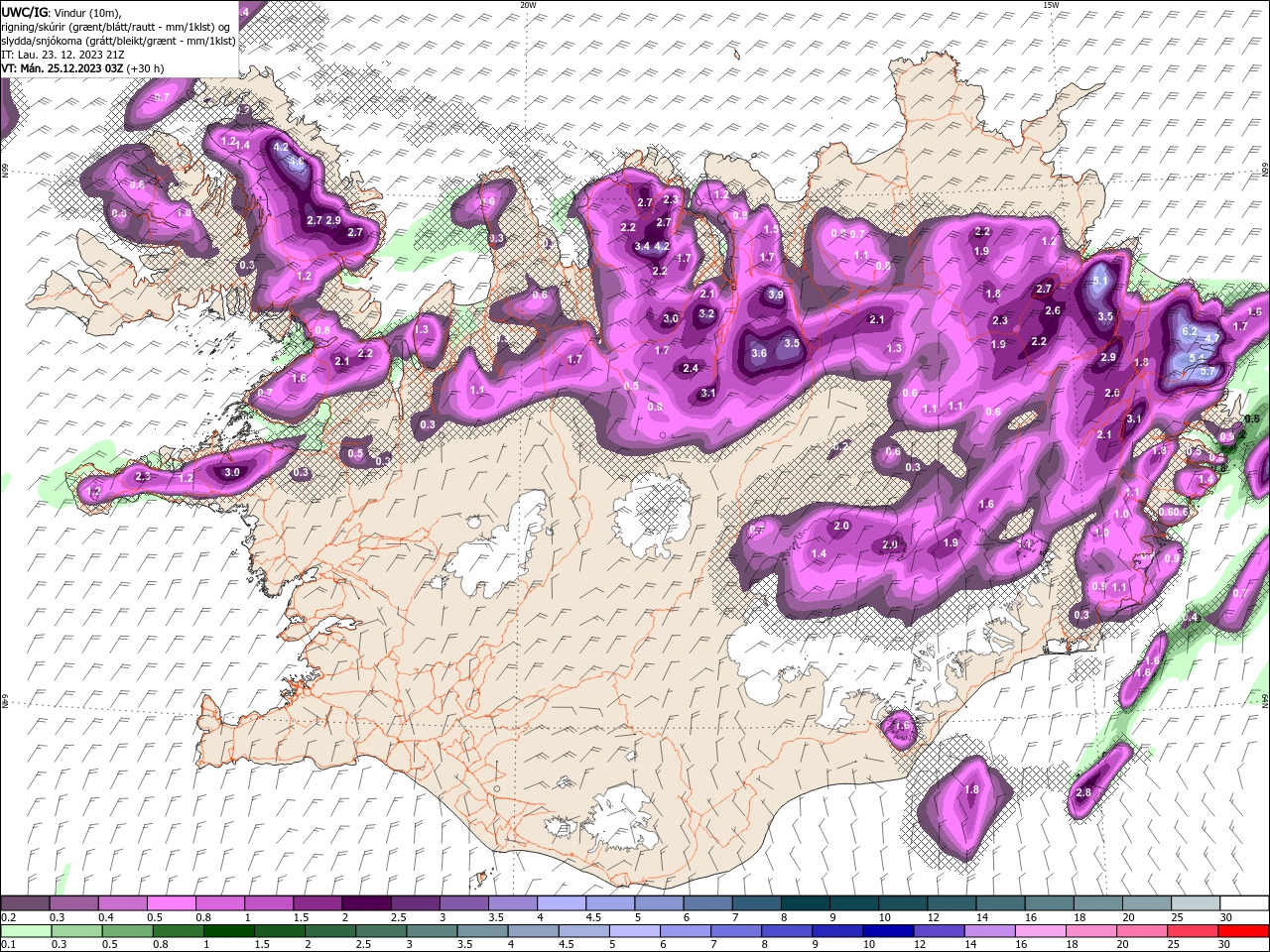Select the palest green 0.1 swatch on lower scale

(25, 930)
